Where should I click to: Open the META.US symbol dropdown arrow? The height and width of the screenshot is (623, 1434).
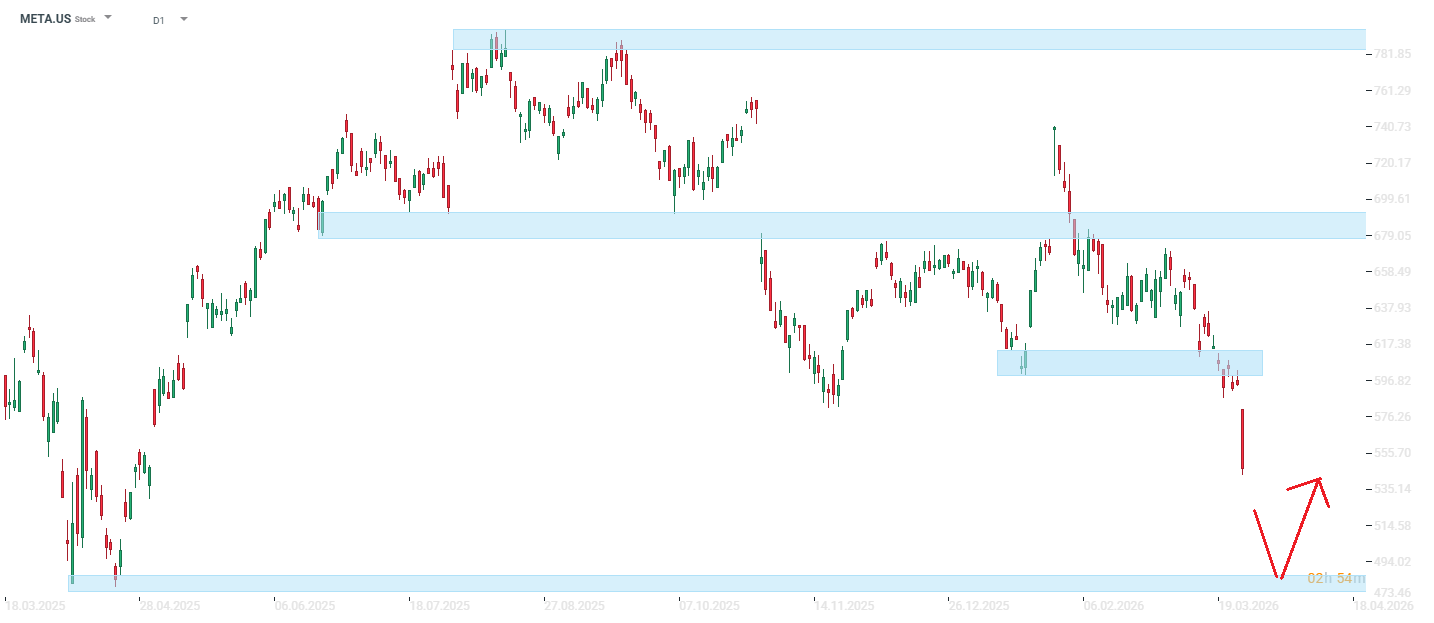pos(108,18)
